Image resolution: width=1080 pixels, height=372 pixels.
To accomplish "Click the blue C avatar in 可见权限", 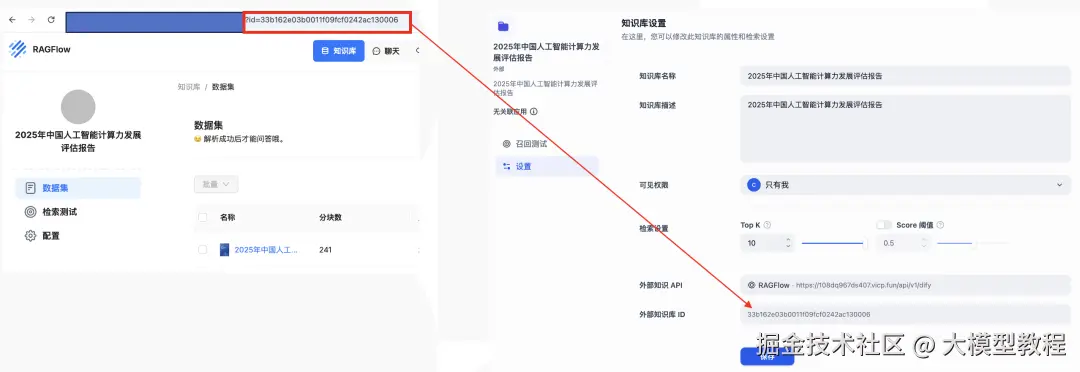I will click(754, 185).
